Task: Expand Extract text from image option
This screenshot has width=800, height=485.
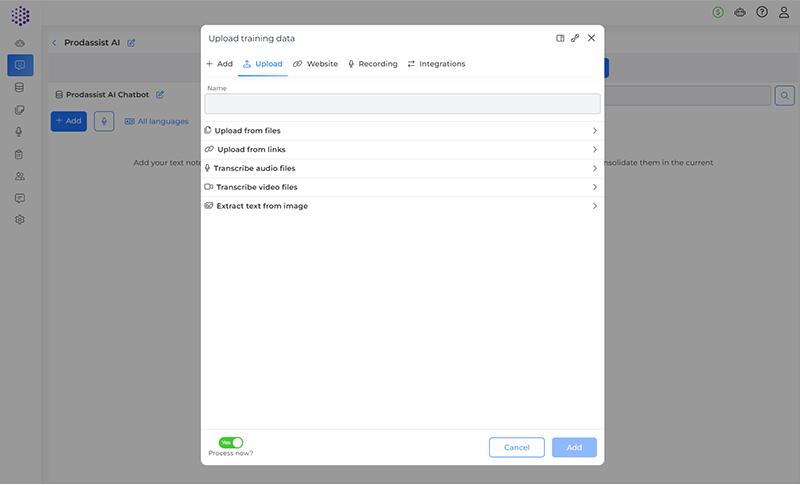Action: click(x=402, y=206)
